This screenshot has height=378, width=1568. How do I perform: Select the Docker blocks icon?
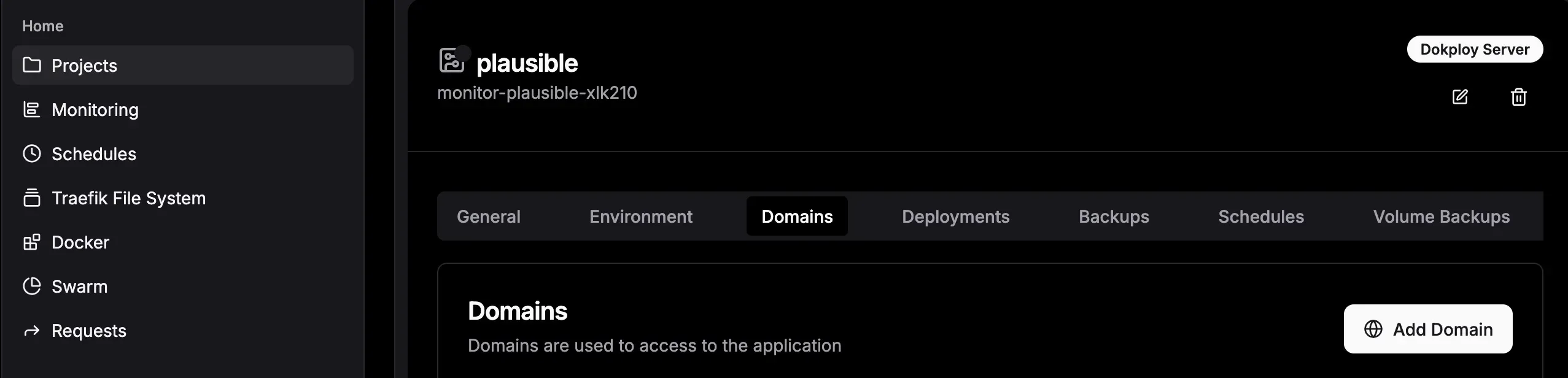click(31, 242)
